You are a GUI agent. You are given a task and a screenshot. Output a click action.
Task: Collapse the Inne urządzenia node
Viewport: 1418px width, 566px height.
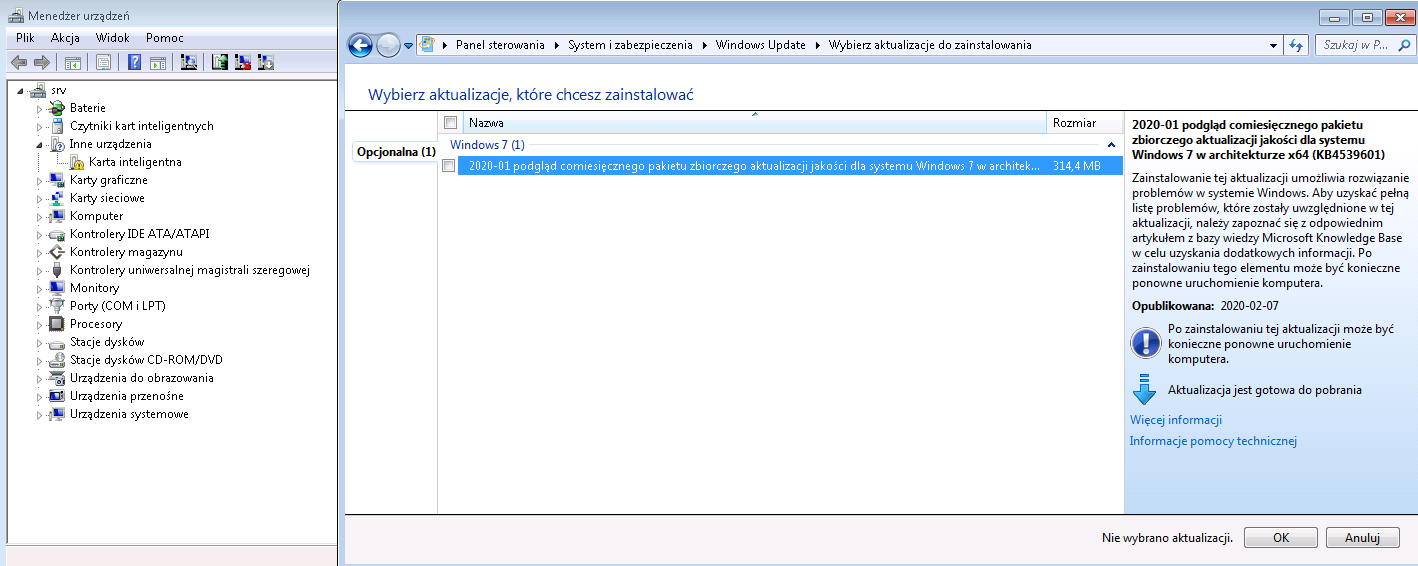[x=41, y=144]
